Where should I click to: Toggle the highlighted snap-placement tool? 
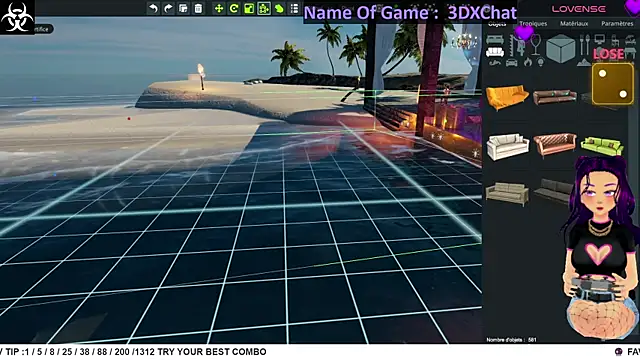coord(264,8)
